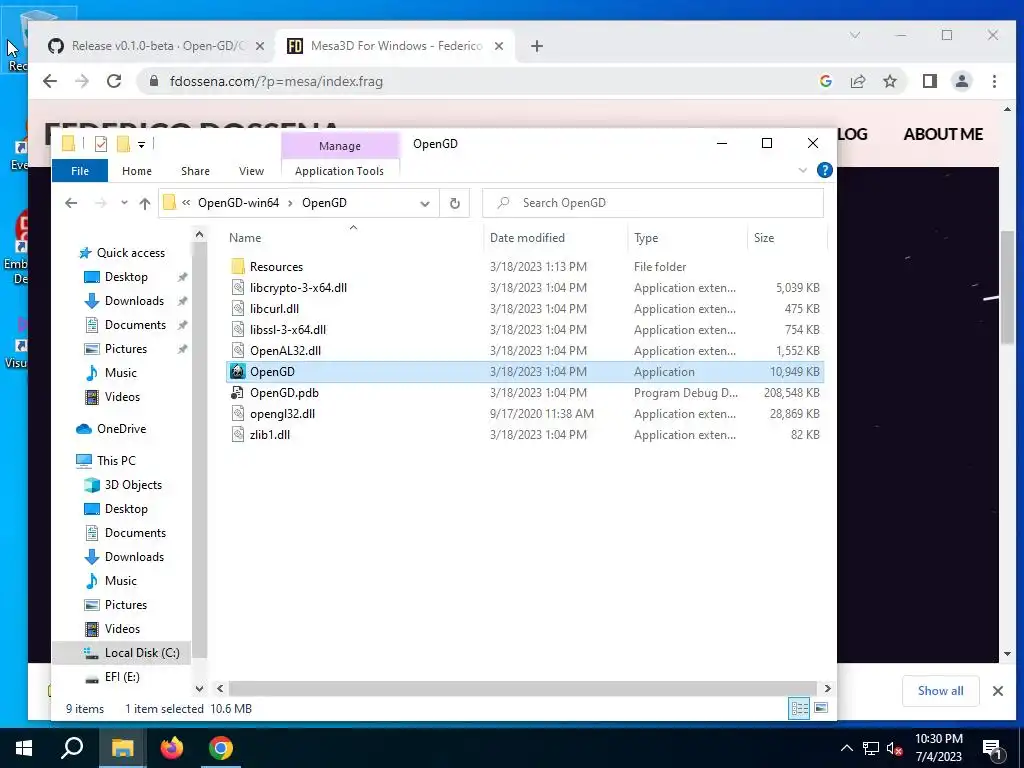Select the OpenGD.pdb file icon

tap(238, 392)
